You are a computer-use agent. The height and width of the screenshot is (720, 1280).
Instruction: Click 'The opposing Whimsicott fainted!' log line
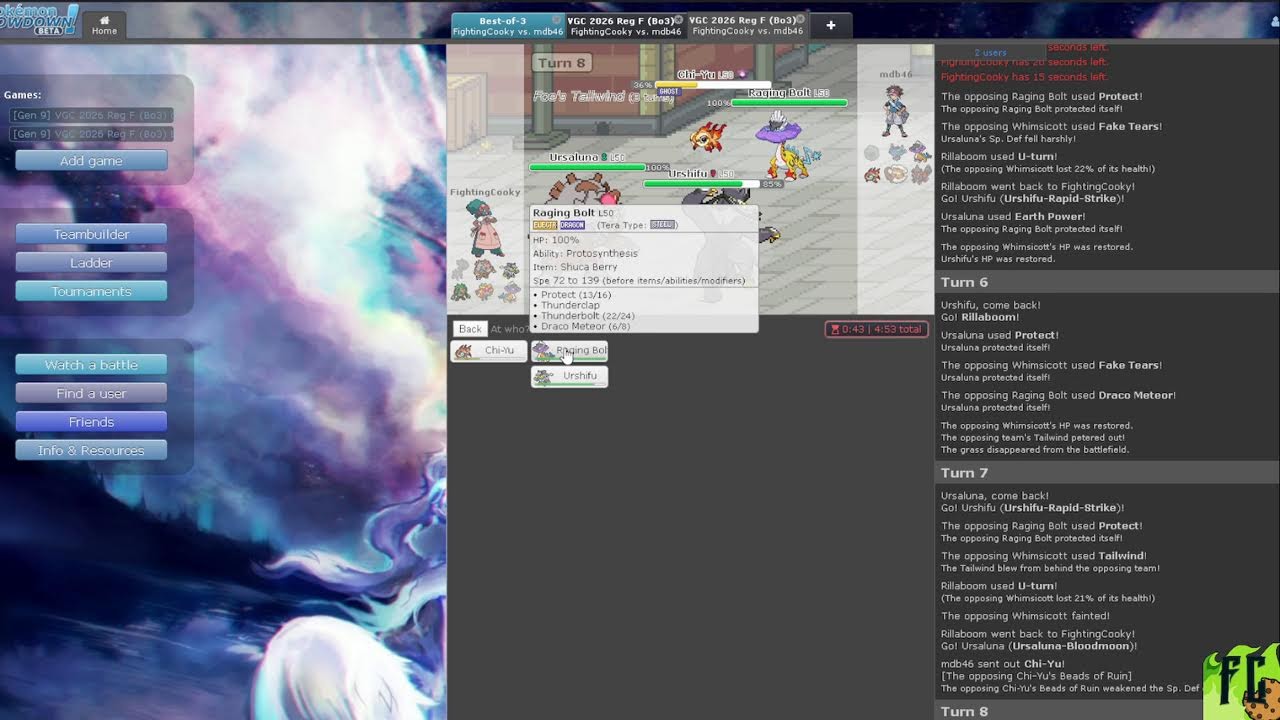(1025, 616)
